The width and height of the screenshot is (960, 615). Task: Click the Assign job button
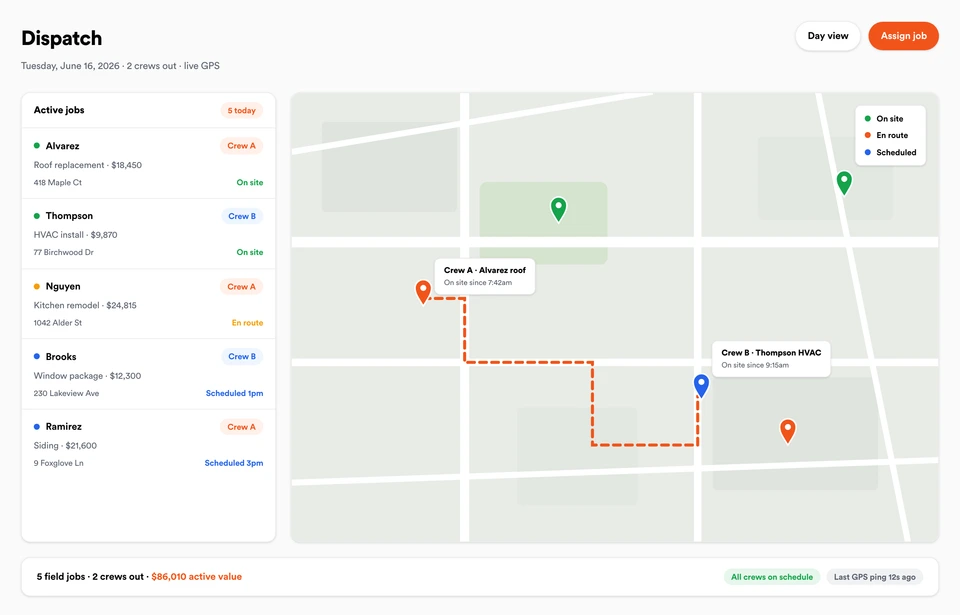(x=903, y=36)
